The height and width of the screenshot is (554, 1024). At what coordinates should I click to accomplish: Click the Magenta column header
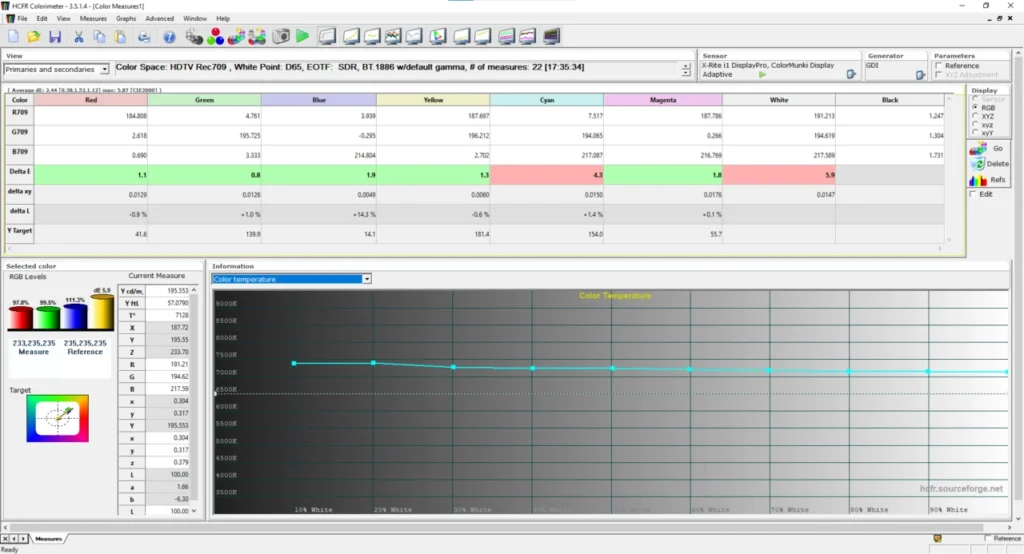coord(663,100)
